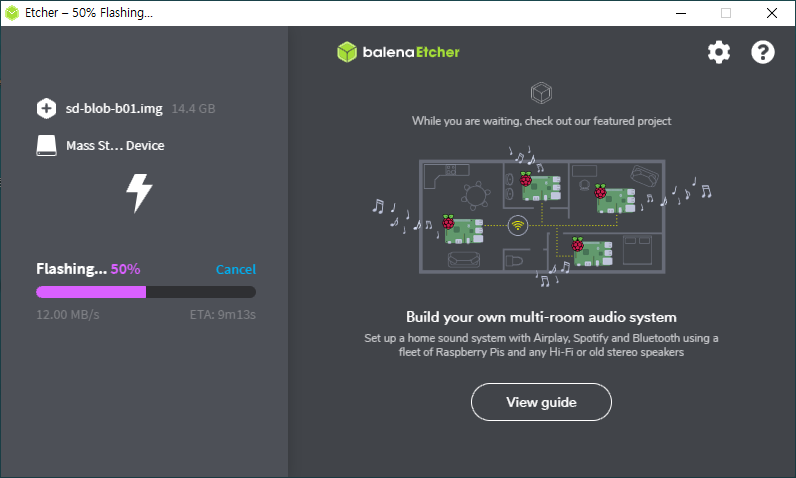This screenshot has width=796, height=478.
Task: Click the balenaEtcher cube logo
Action: pyautogui.click(x=347, y=52)
